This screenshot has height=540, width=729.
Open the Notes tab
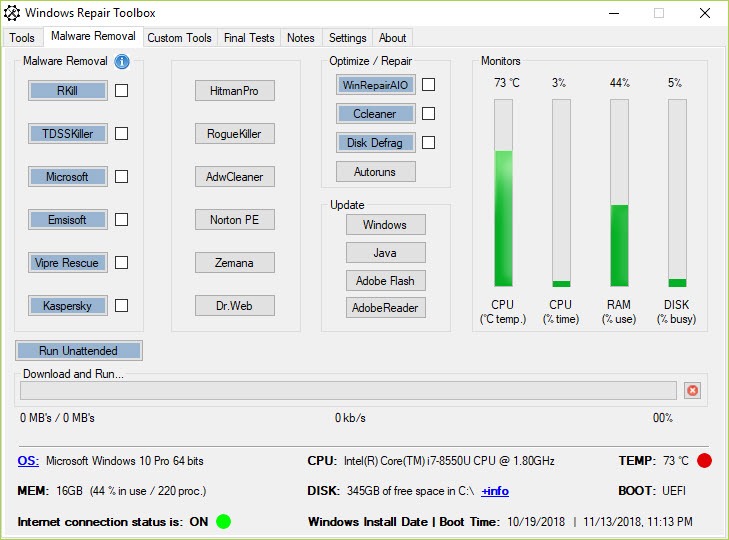click(x=301, y=38)
